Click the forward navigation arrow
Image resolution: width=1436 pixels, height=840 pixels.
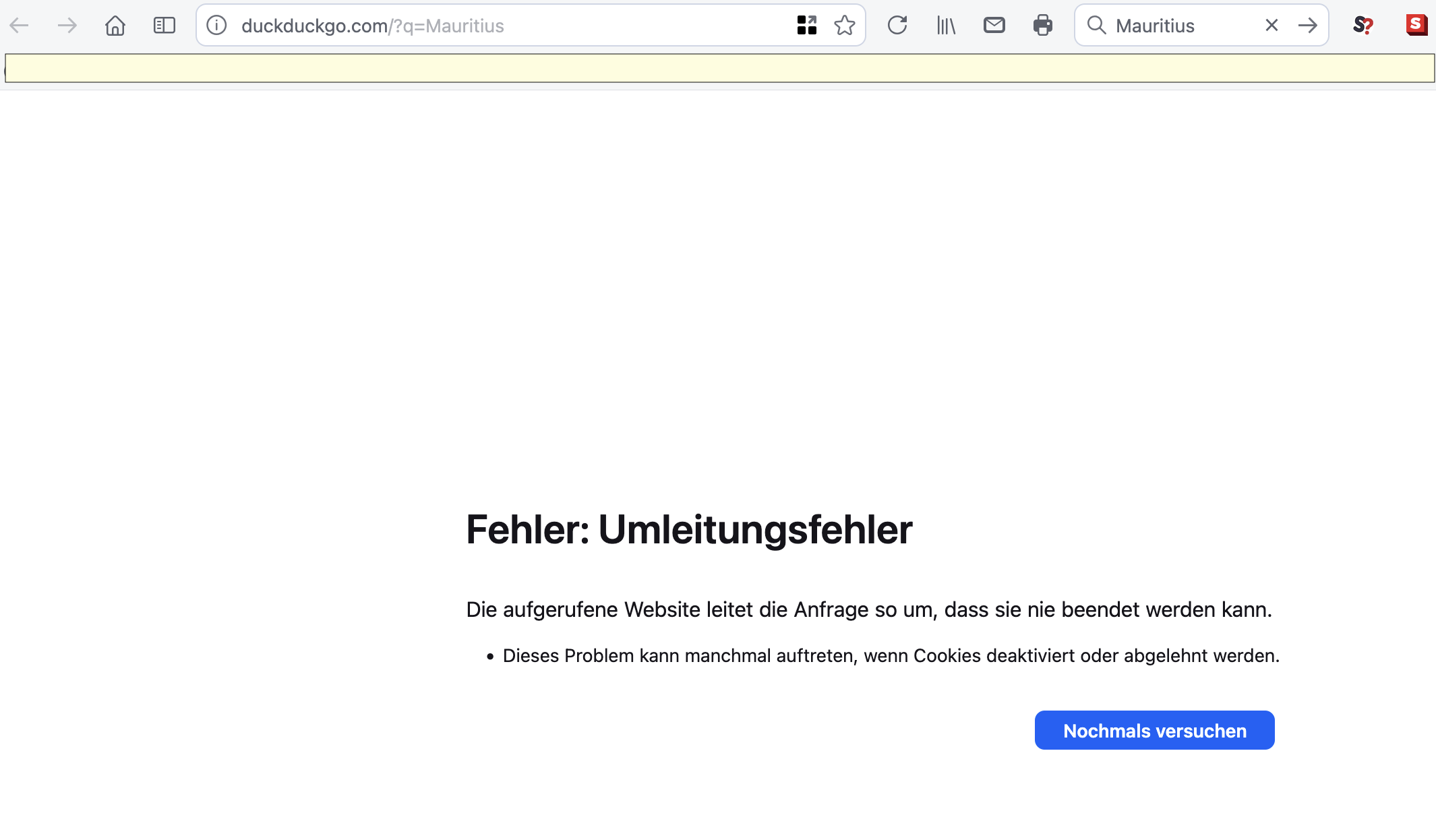pyautogui.click(x=67, y=26)
